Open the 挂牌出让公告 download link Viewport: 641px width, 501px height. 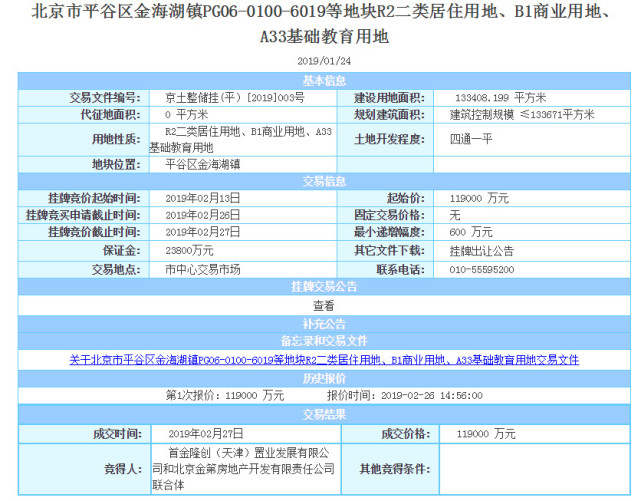[481, 250]
